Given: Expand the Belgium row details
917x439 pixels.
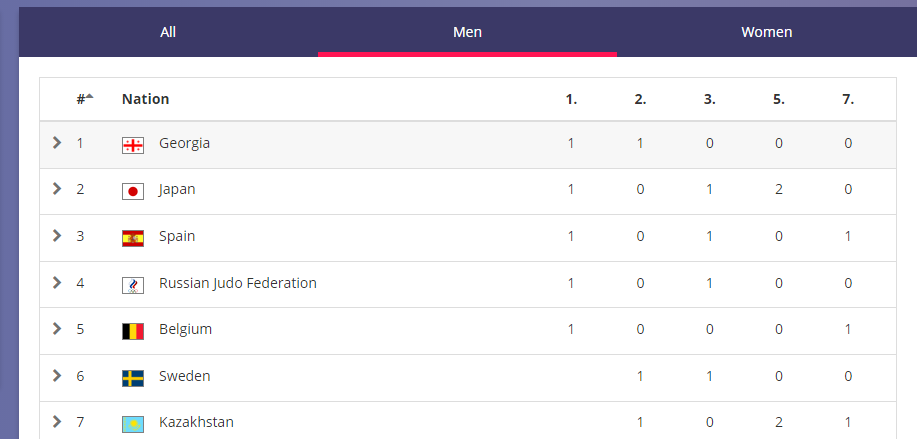Looking at the screenshot, I should tap(57, 329).
